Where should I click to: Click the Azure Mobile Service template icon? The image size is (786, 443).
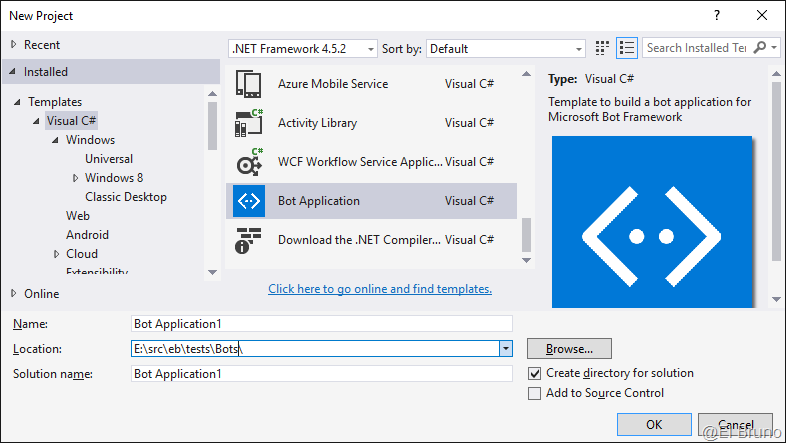[x=247, y=84]
